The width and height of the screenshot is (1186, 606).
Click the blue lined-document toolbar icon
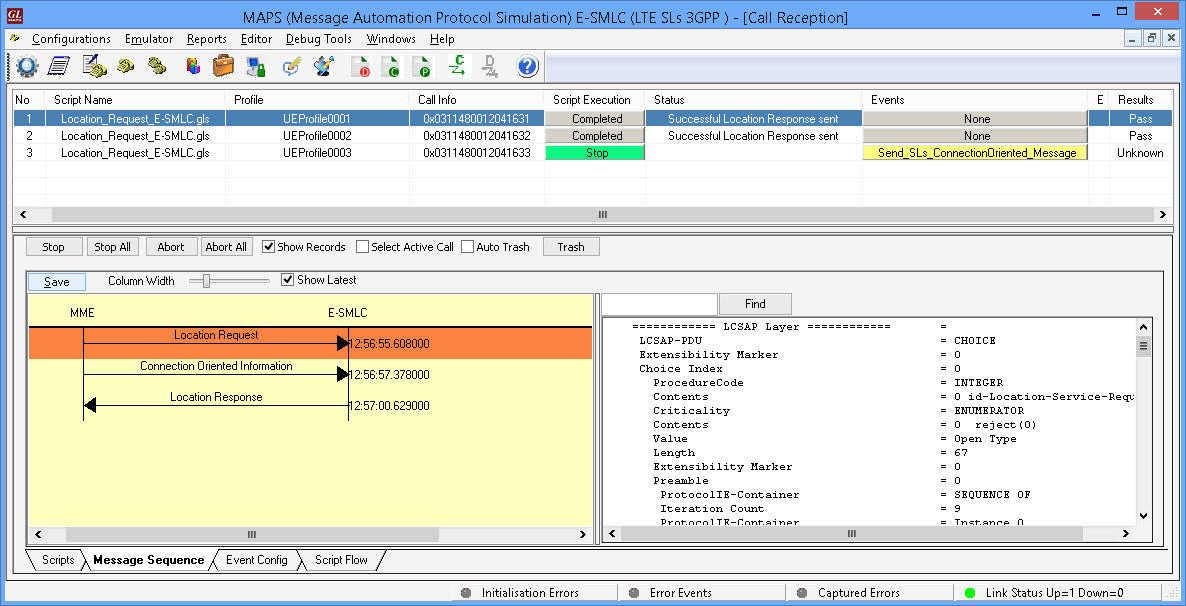coord(58,67)
